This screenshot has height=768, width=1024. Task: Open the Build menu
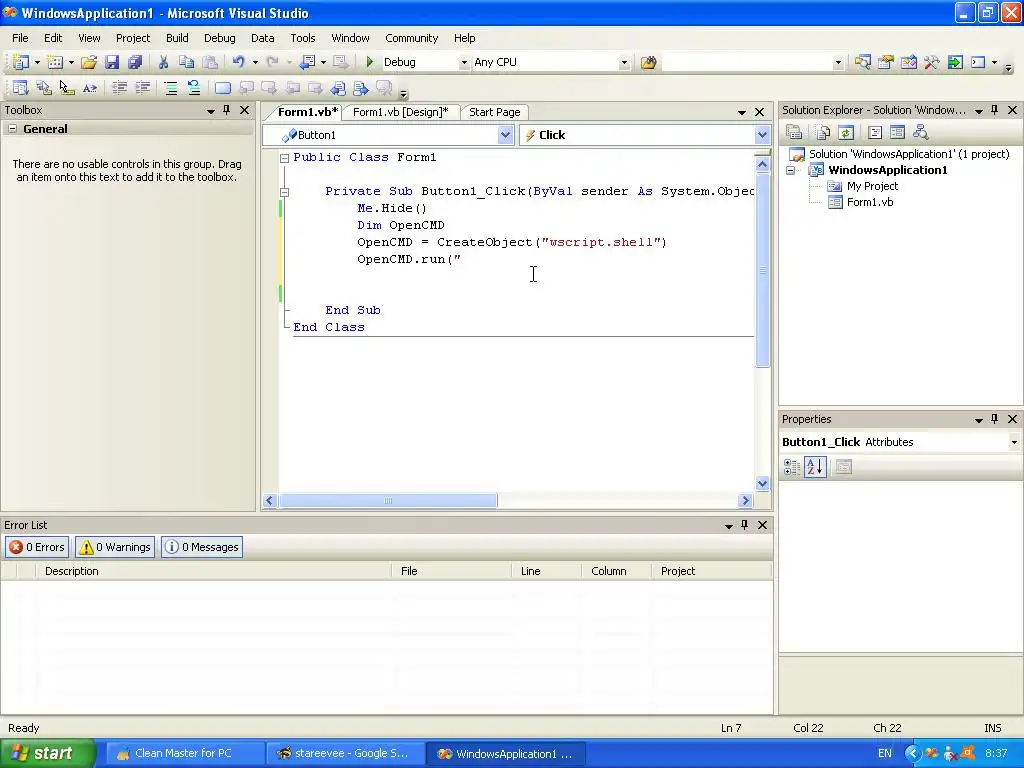[177, 38]
